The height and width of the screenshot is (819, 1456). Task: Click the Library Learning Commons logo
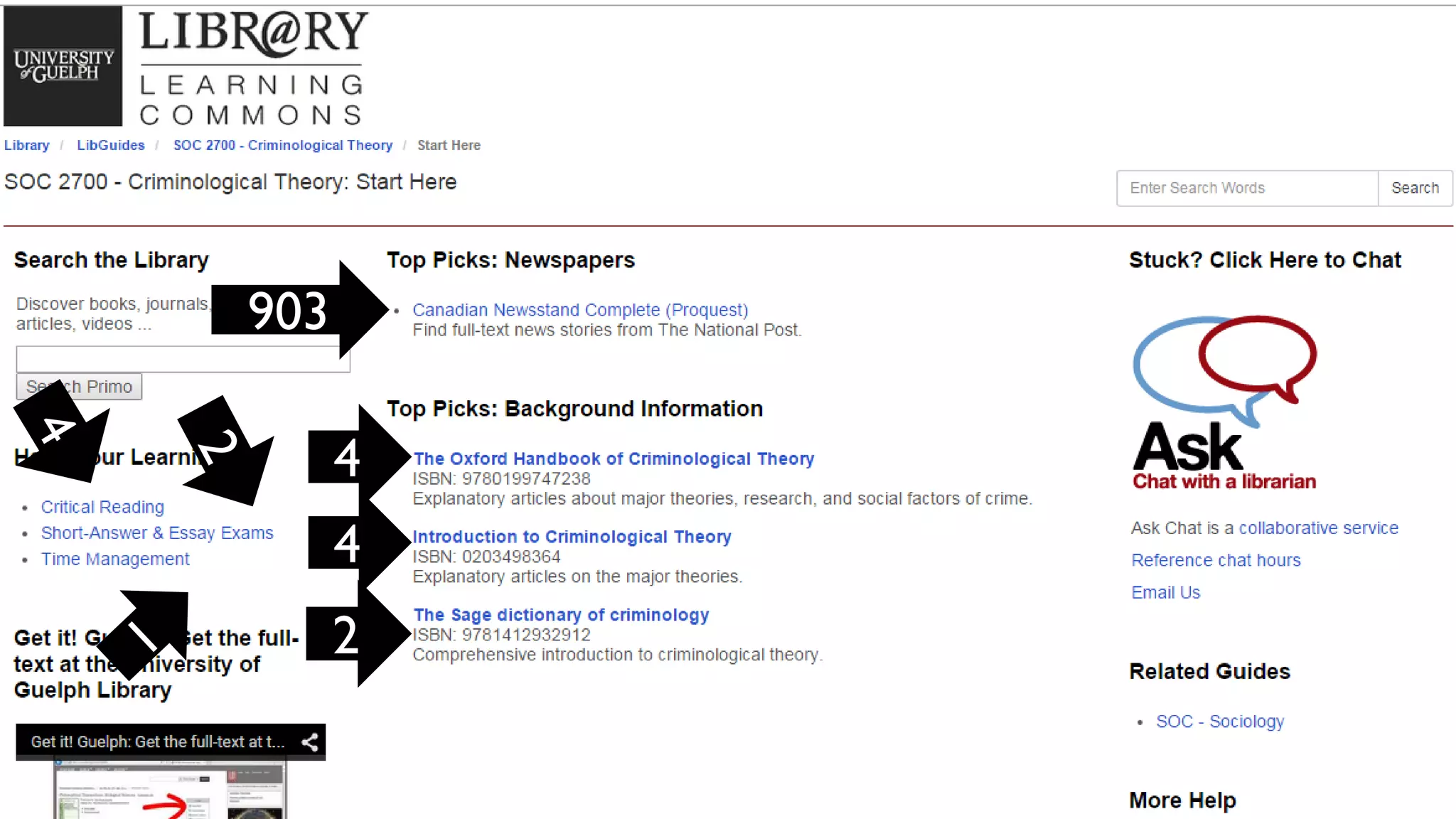coord(252,67)
